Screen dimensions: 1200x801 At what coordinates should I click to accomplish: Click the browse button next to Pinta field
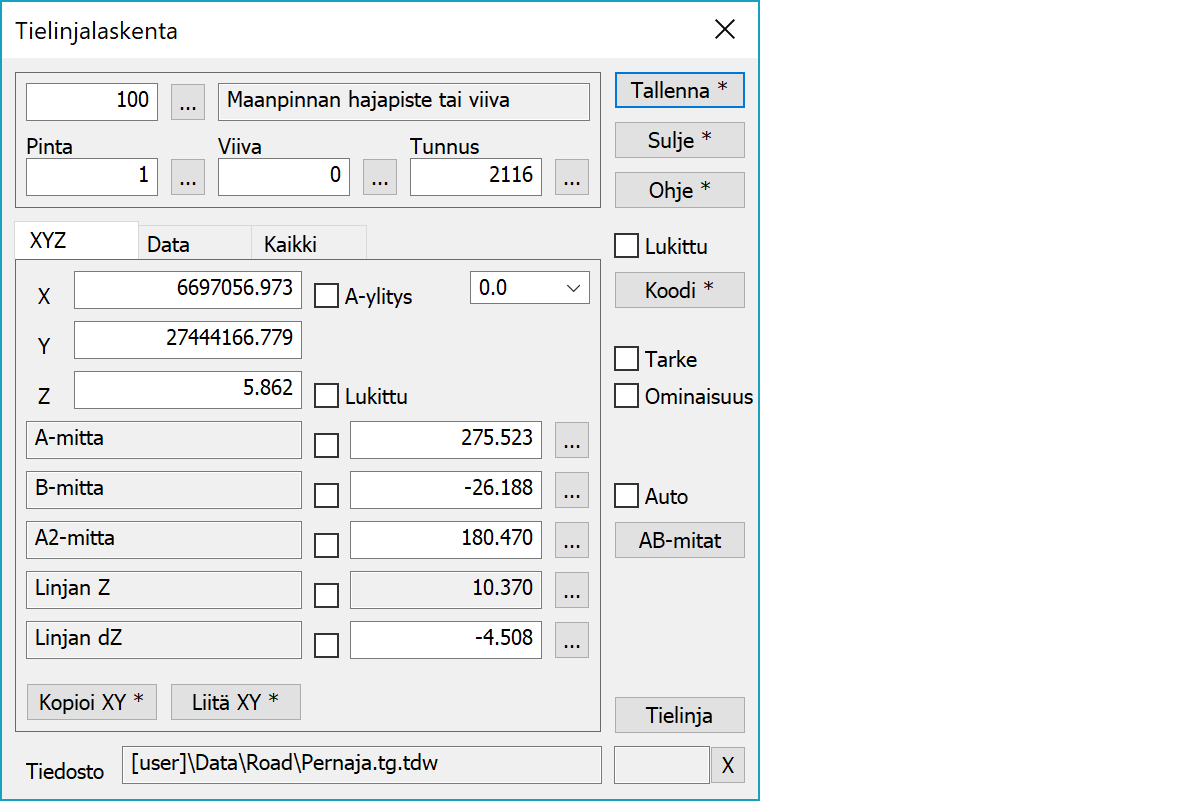tap(188, 177)
